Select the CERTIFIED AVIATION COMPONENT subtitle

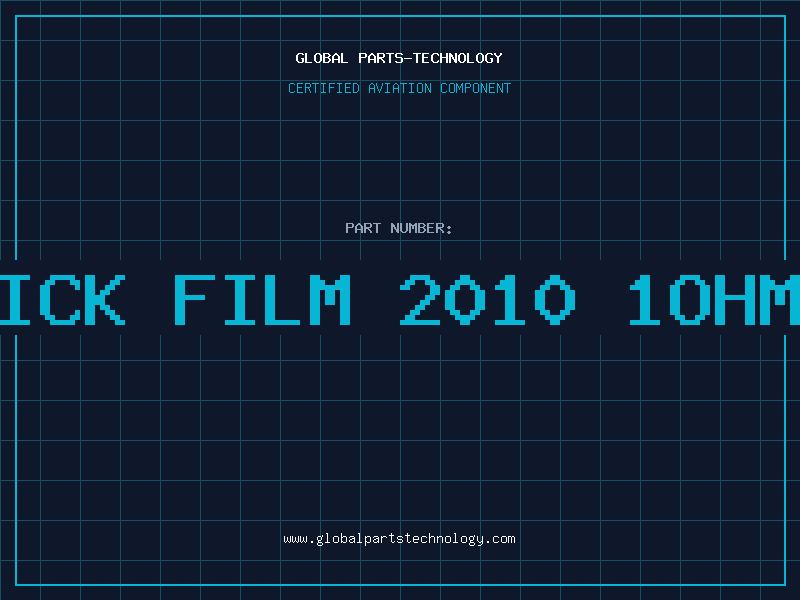(399, 88)
